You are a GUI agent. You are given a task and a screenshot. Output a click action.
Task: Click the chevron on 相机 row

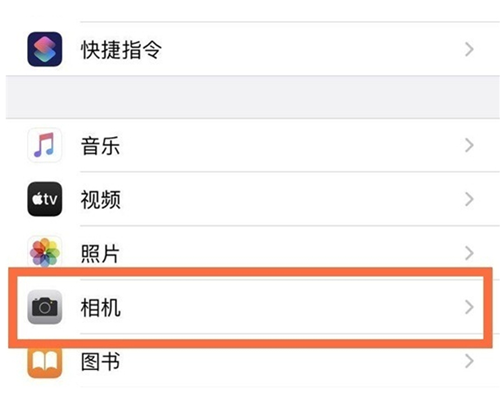pyautogui.click(x=469, y=307)
